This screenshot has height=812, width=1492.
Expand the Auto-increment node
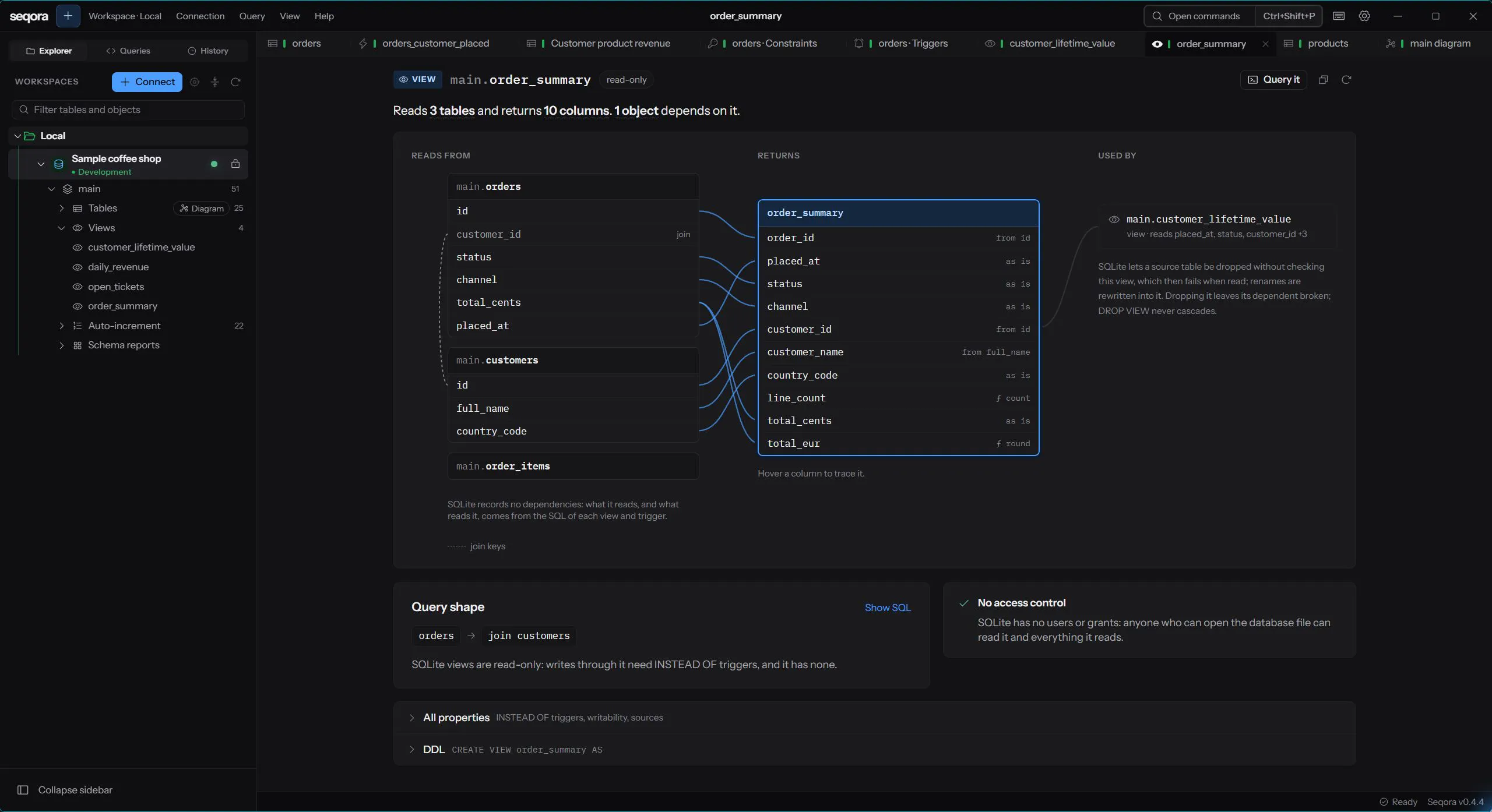click(61, 326)
